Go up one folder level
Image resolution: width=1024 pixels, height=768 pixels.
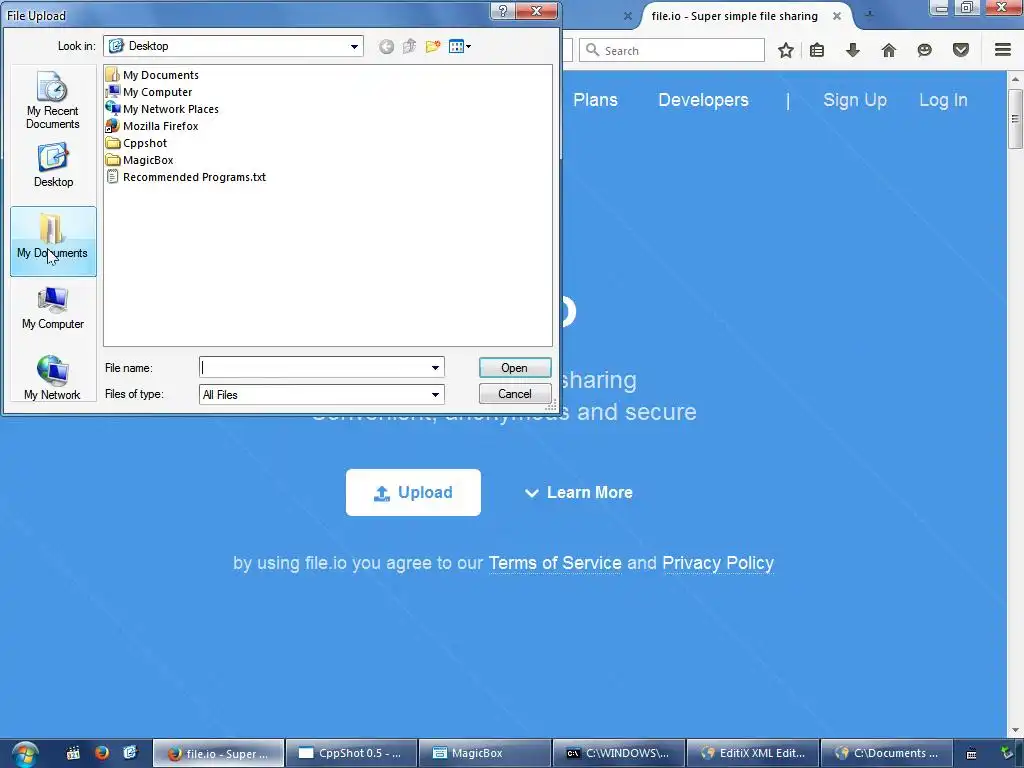pos(409,46)
